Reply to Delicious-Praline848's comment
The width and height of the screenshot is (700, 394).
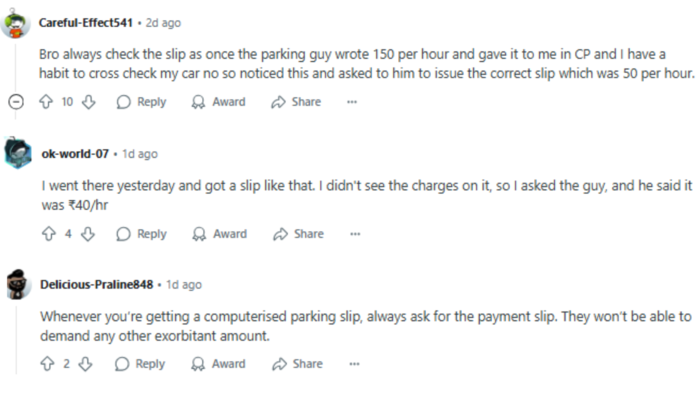point(140,364)
